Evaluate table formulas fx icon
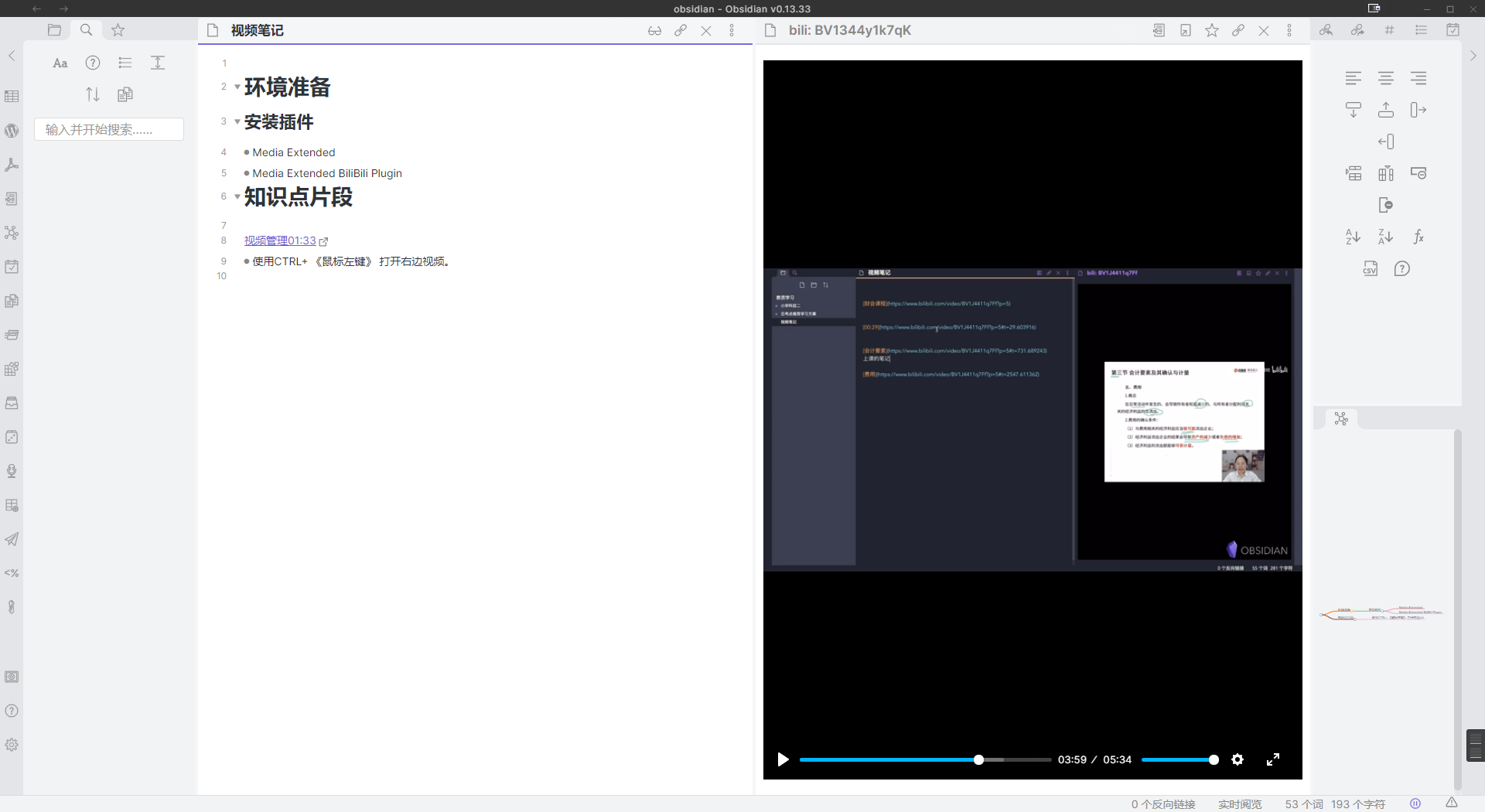Screen dimensions: 1485x812 point(1418,237)
